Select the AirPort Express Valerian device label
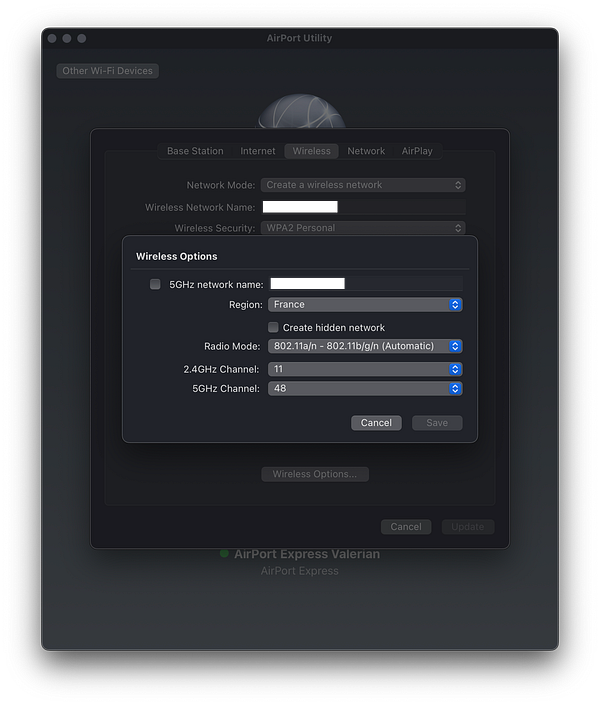 tap(307, 554)
